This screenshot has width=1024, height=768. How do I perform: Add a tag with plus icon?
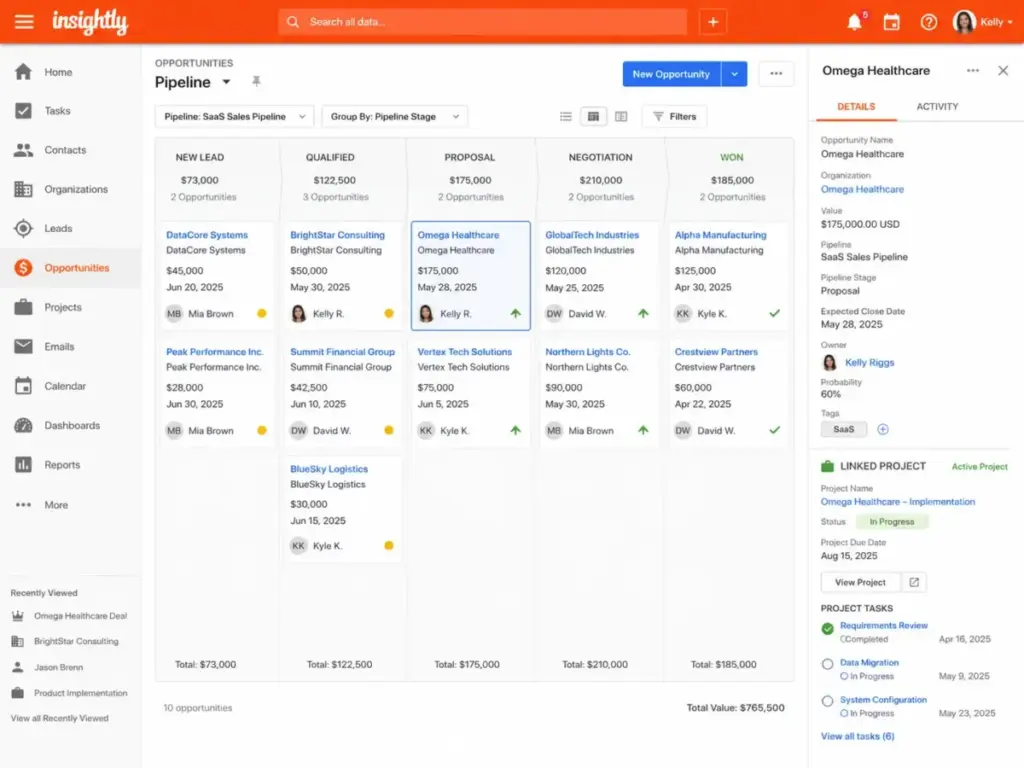pyautogui.click(x=883, y=429)
